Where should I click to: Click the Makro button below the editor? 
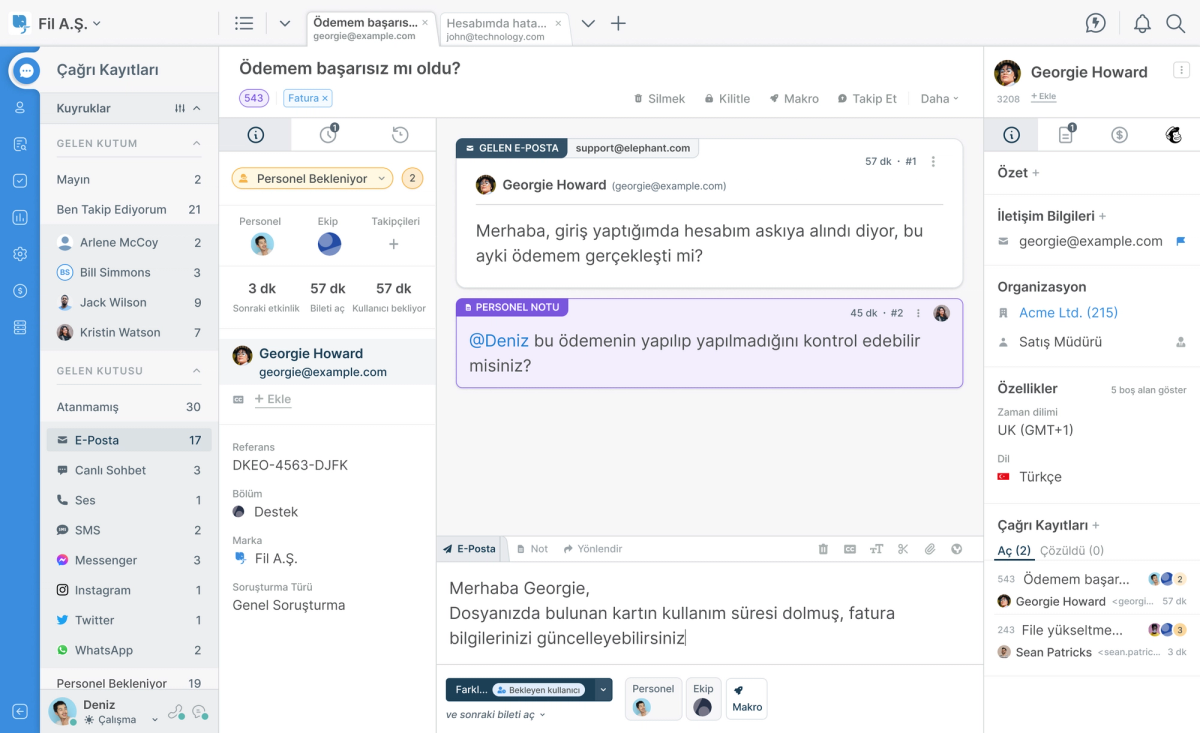747,698
